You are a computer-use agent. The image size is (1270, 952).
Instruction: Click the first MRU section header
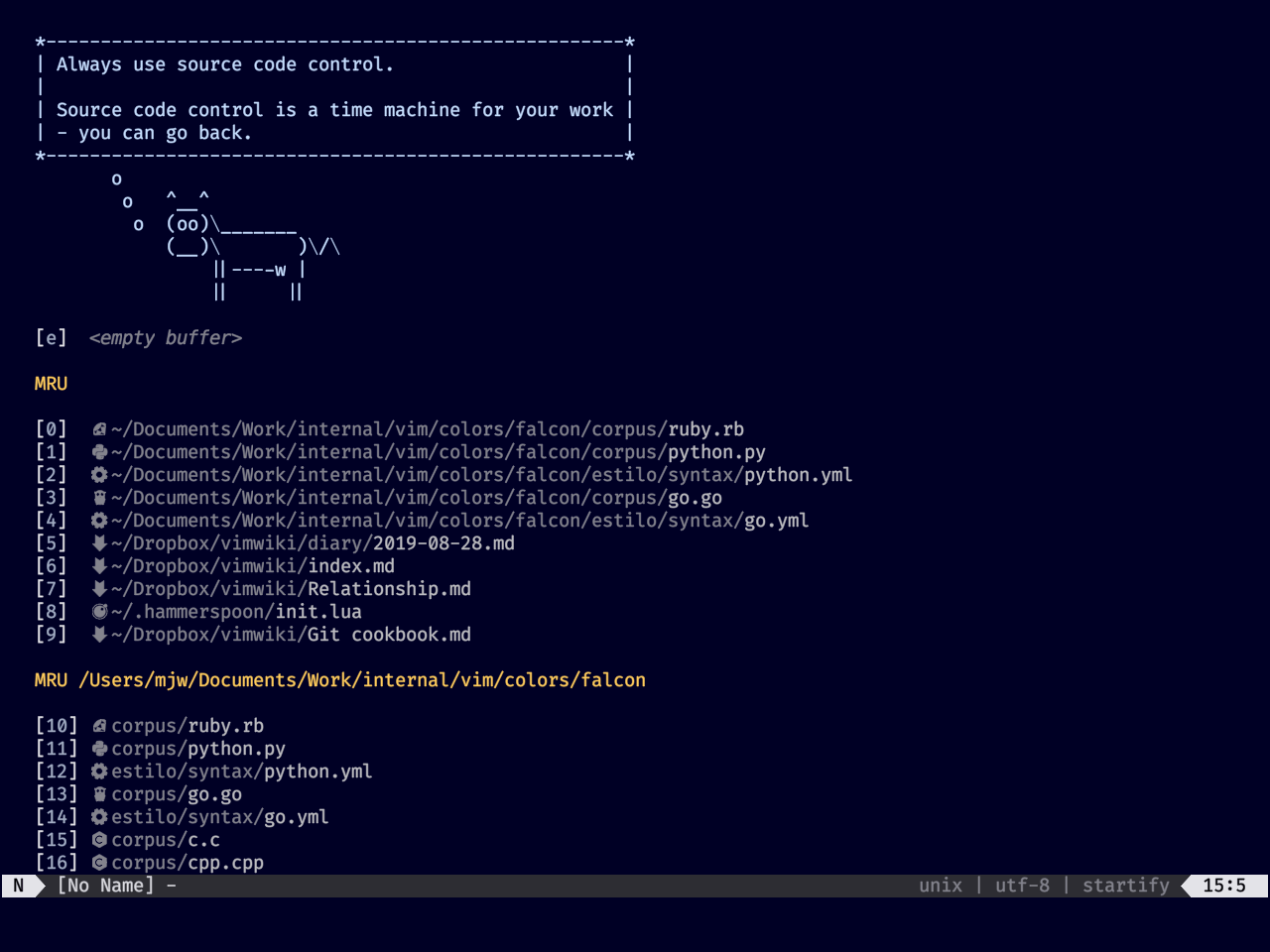52,384
